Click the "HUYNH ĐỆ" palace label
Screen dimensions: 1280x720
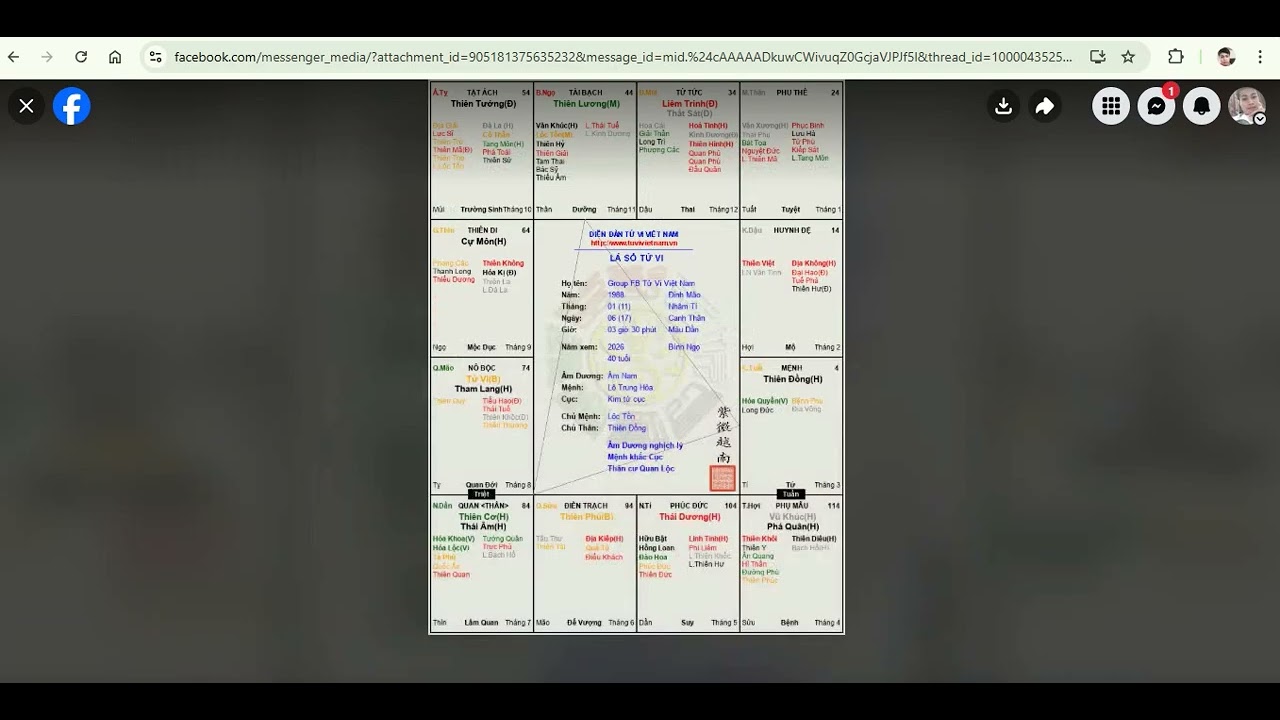click(792, 230)
